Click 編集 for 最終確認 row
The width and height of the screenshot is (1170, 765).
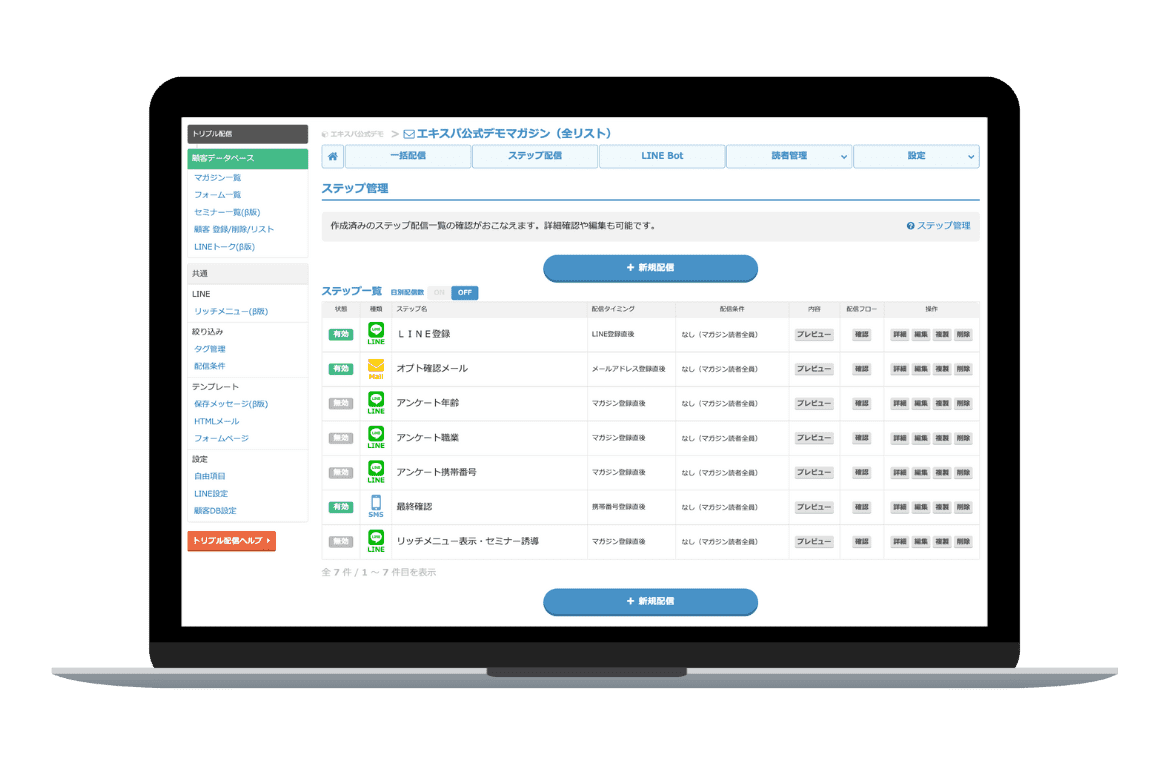click(922, 507)
